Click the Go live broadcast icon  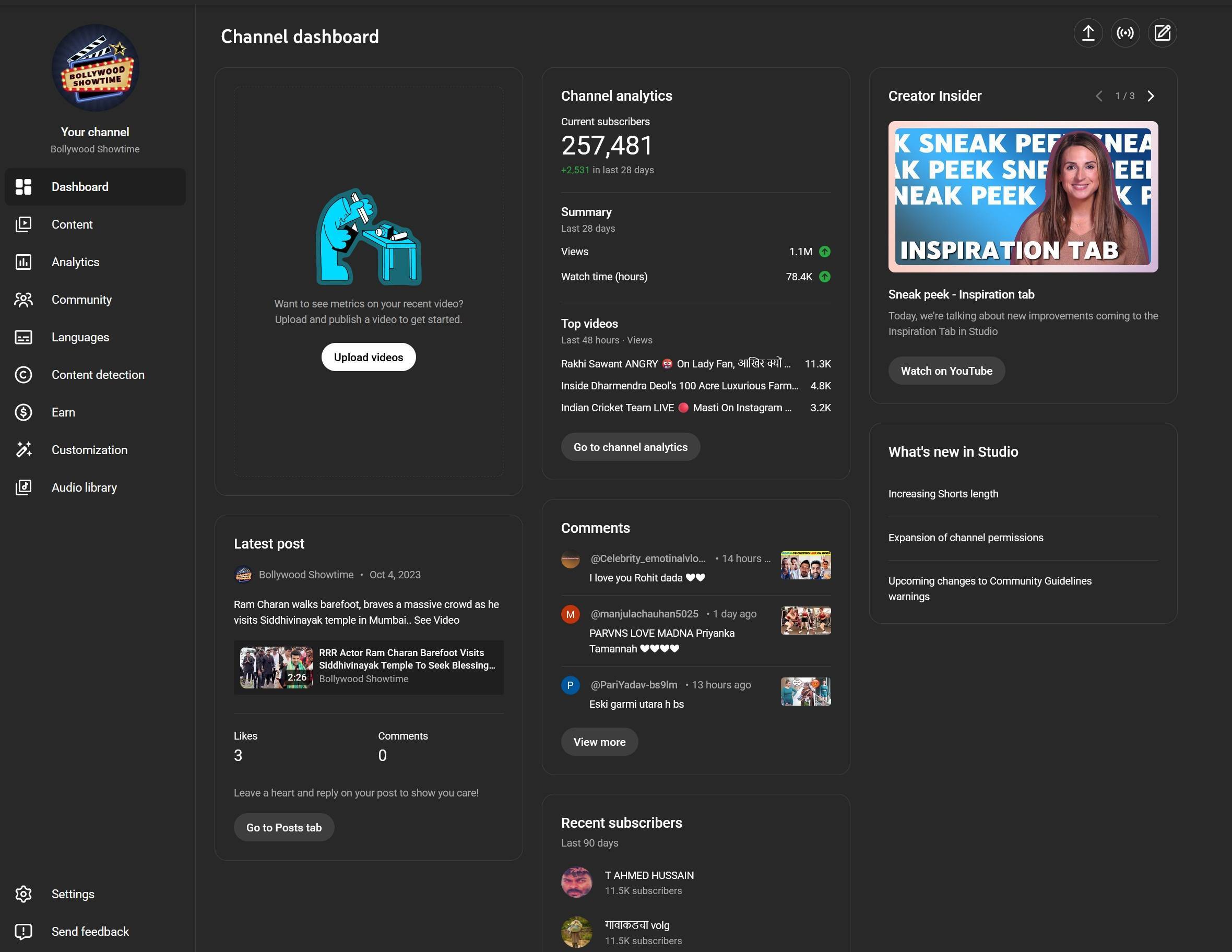tap(1125, 33)
